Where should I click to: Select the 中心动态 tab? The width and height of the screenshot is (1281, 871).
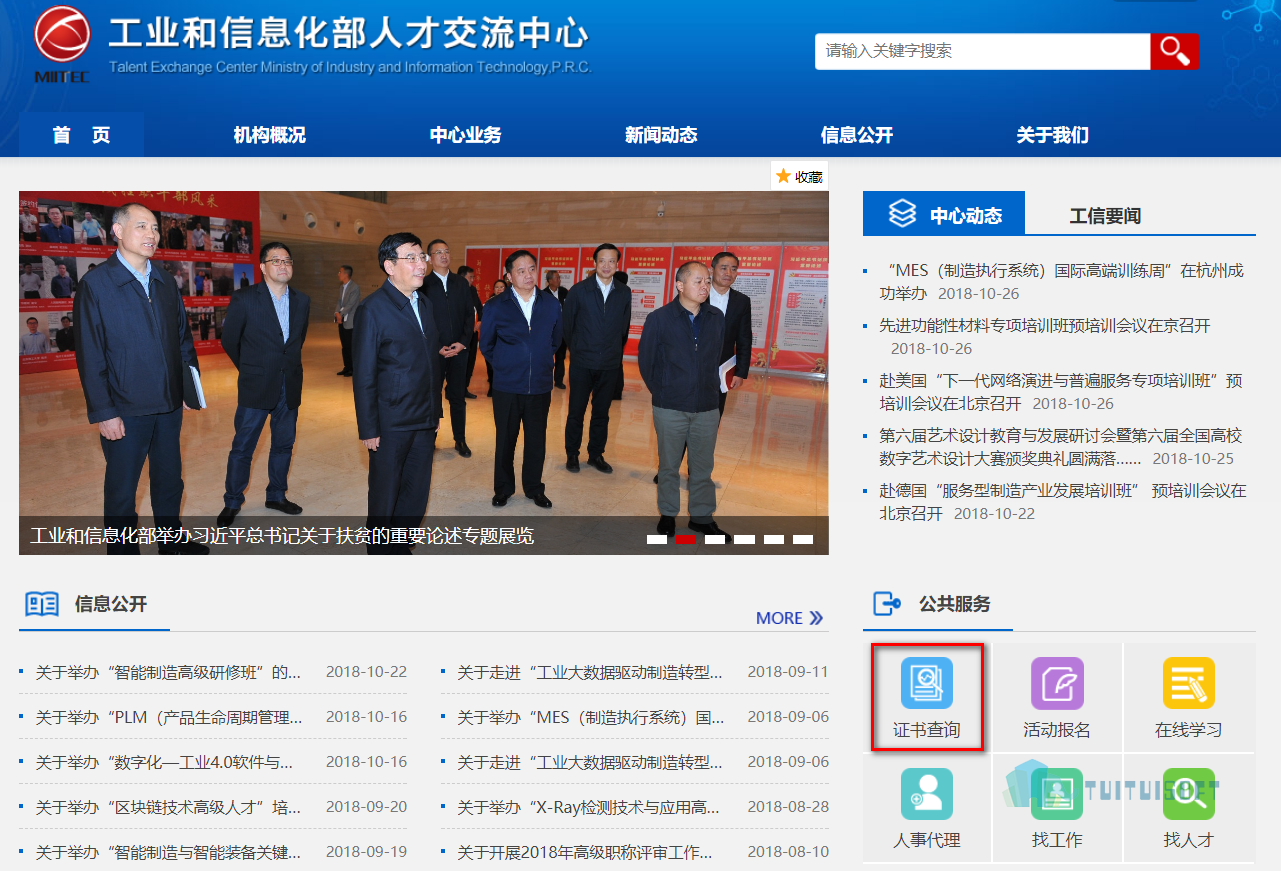tap(944, 213)
